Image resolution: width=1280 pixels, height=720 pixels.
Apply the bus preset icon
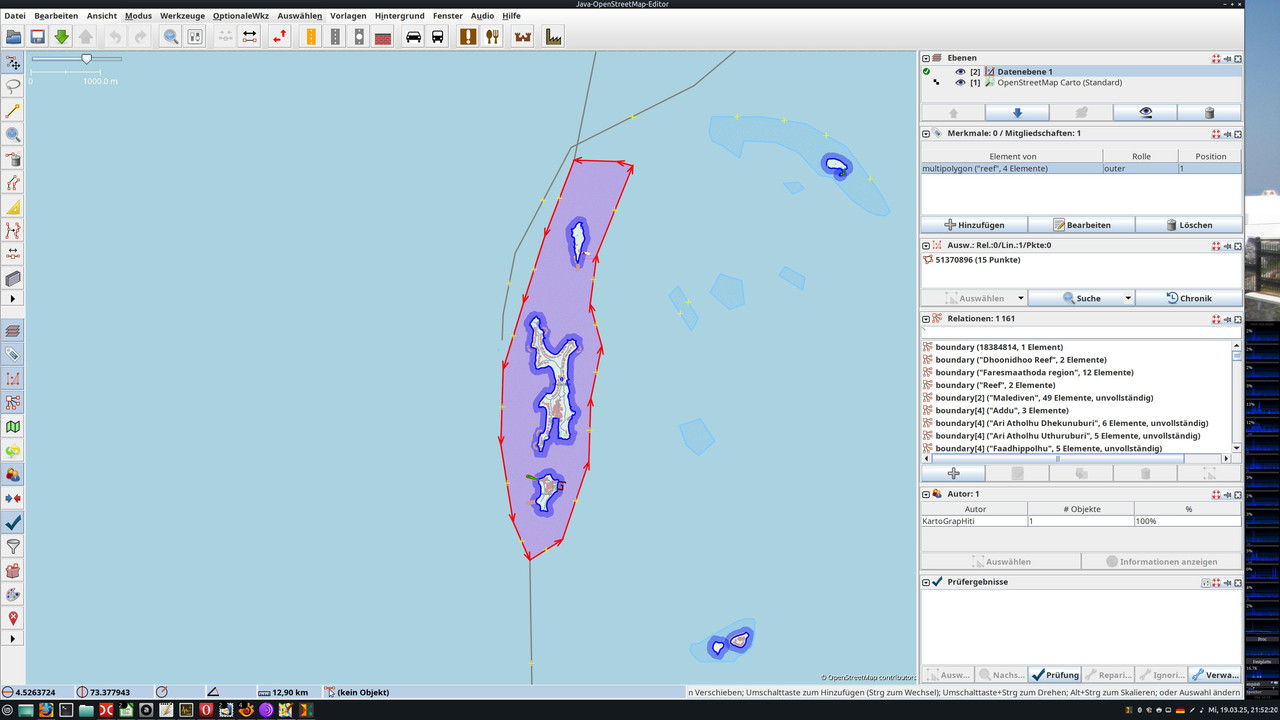[438, 37]
